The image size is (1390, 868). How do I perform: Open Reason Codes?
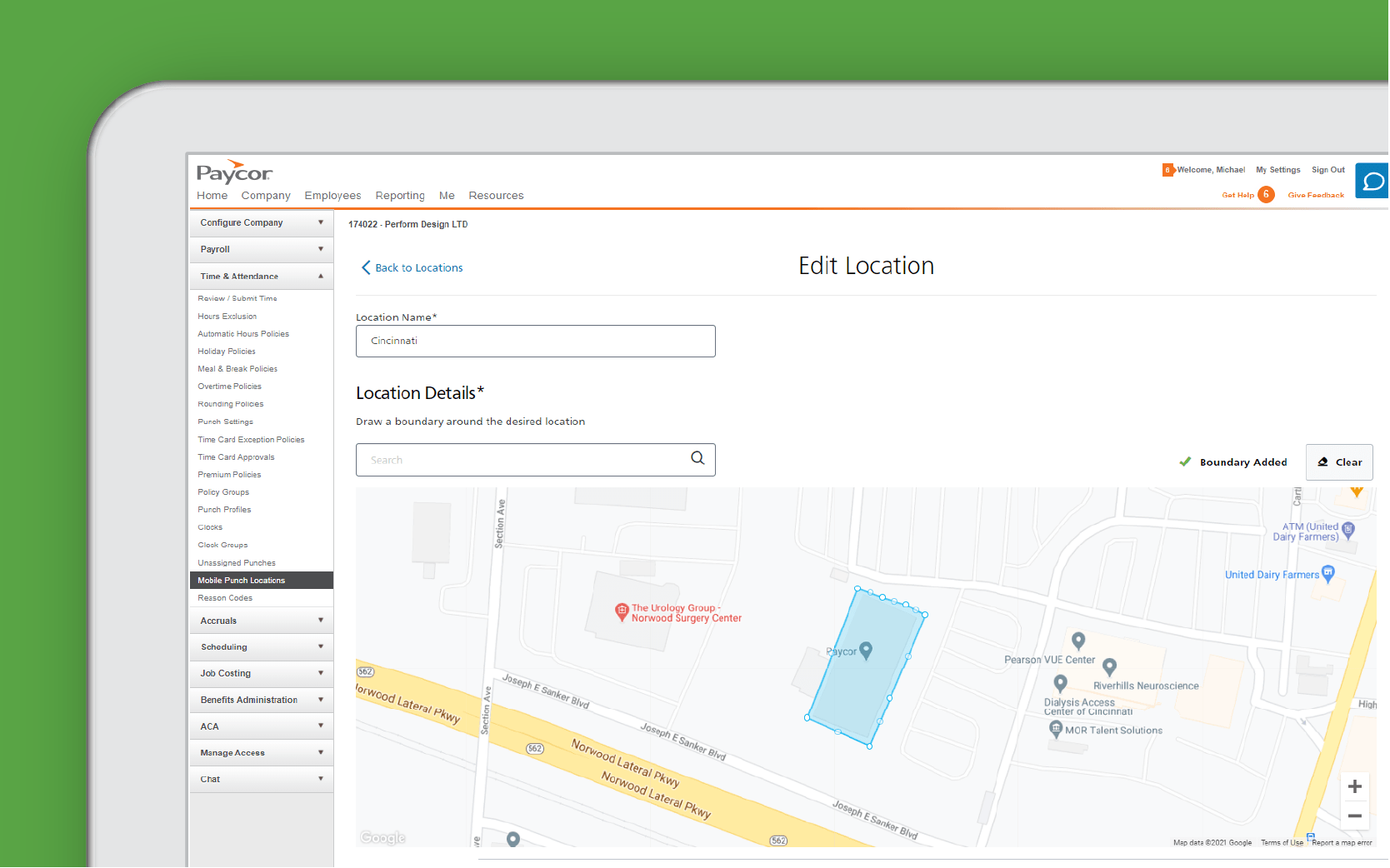225,598
